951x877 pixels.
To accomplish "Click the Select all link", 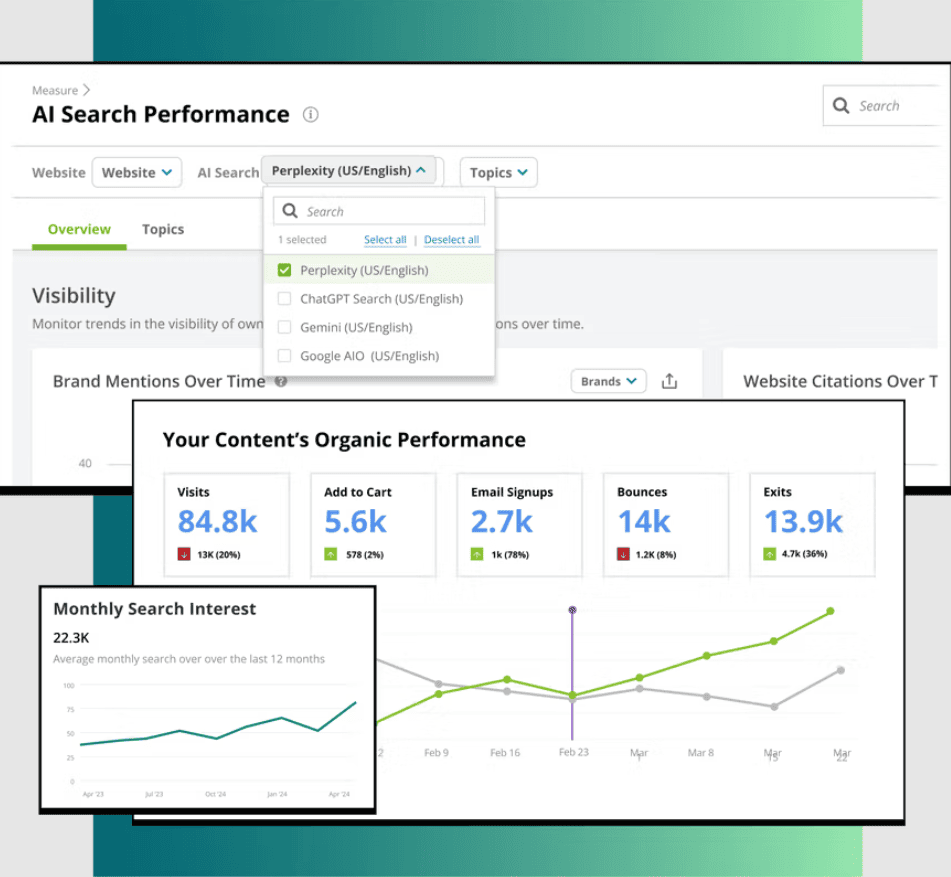I will (385, 240).
